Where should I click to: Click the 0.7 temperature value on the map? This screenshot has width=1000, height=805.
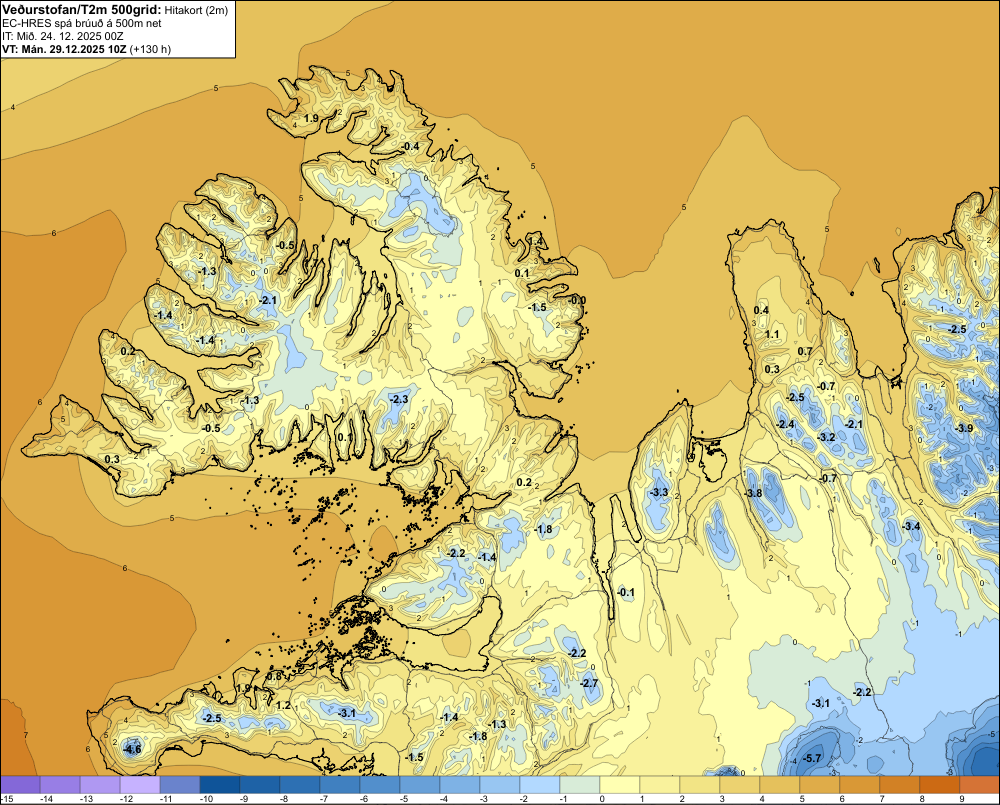[805, 351]
